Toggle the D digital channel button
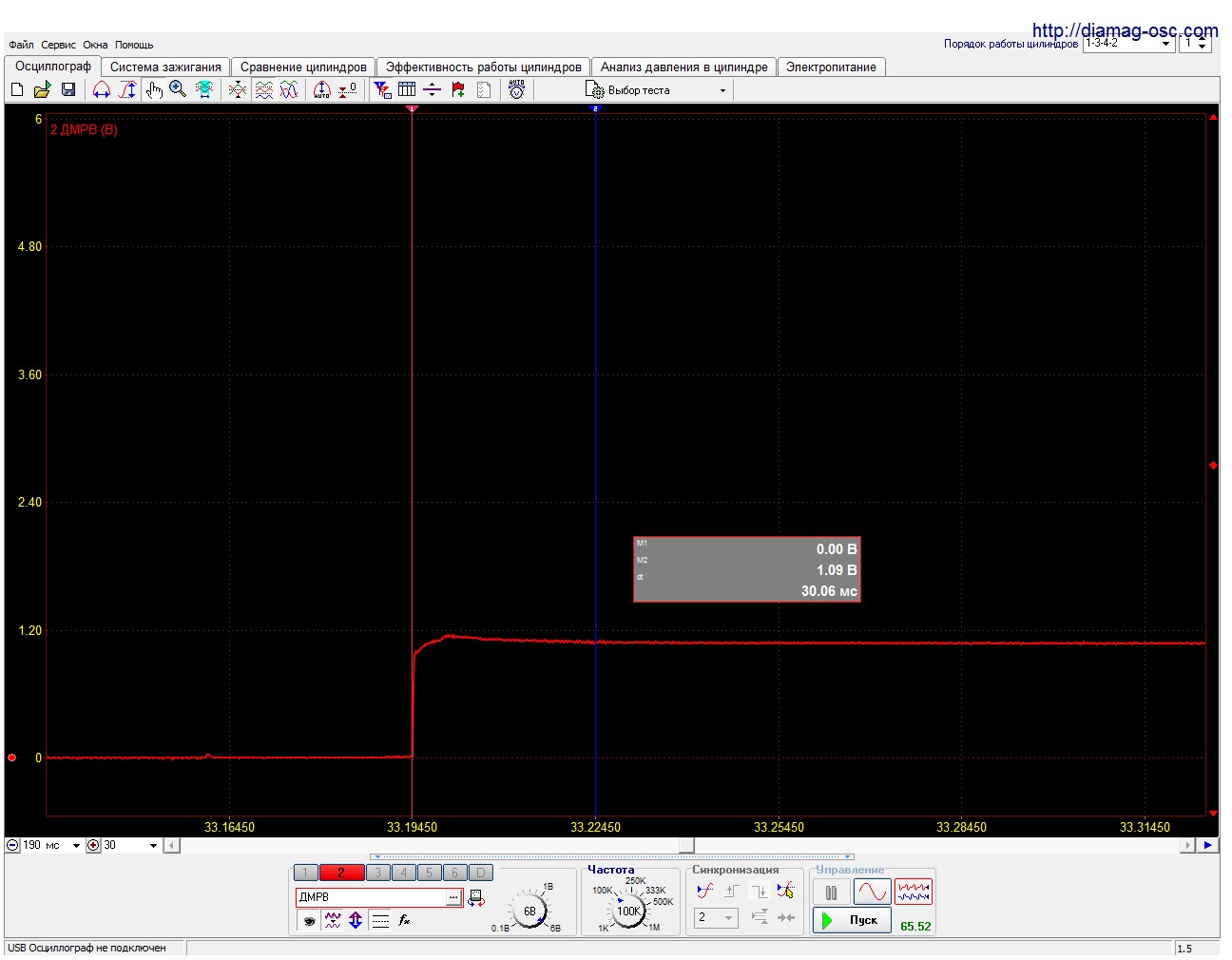The width and height of the screenshot is (1232, 960). click(481, 873)
